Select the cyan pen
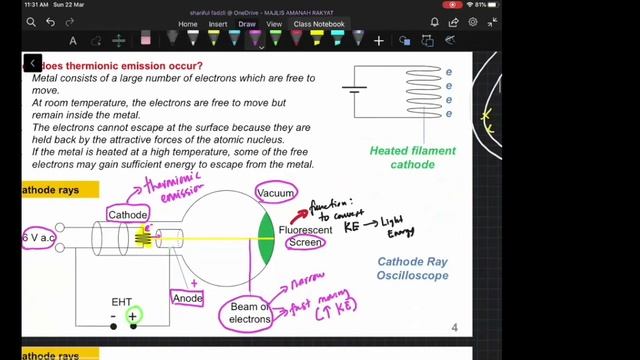Viewport: 640px width, 360px height. pos(234,38)
